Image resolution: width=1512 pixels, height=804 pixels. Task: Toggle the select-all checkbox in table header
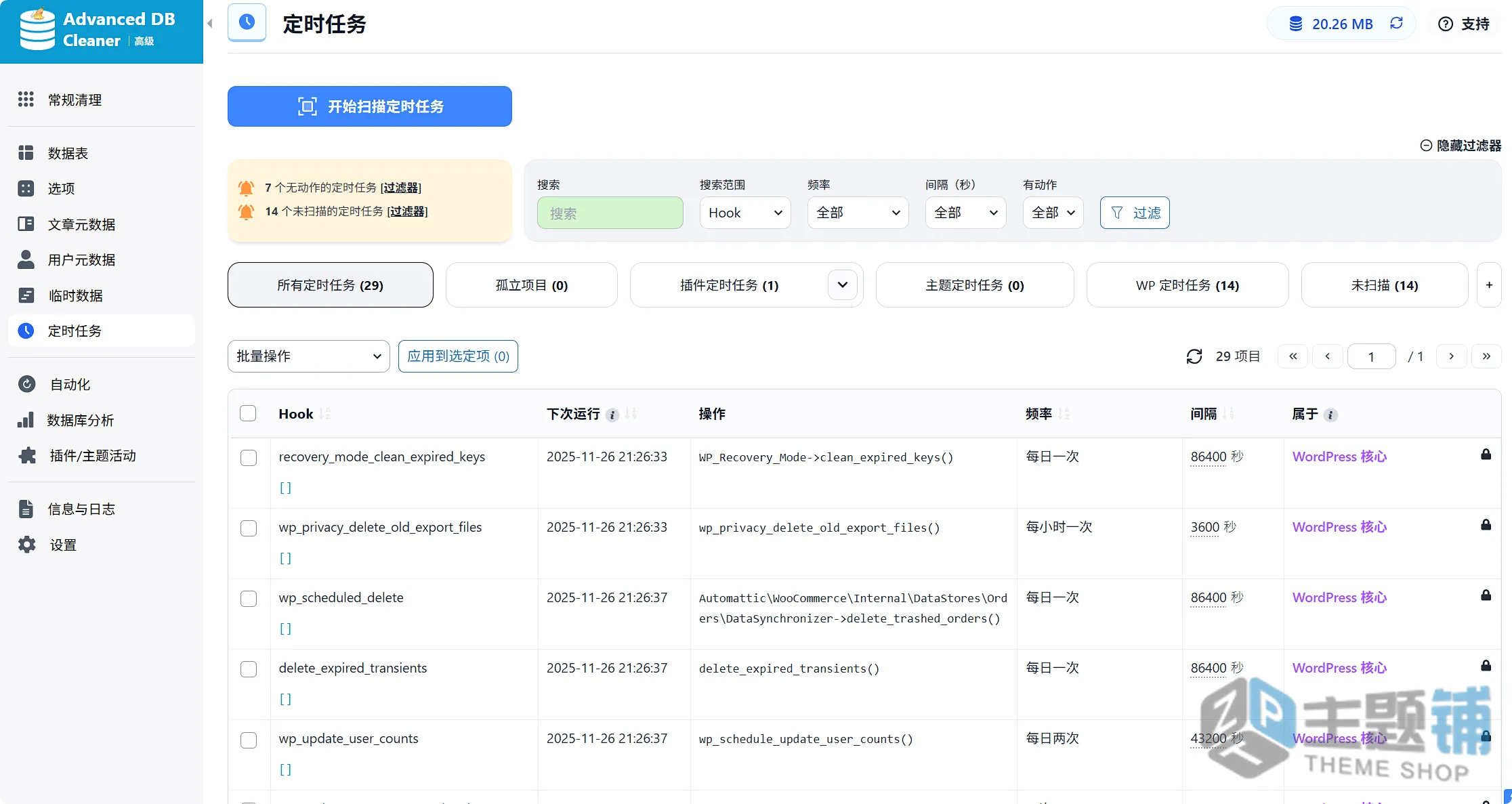pos(248,413)
